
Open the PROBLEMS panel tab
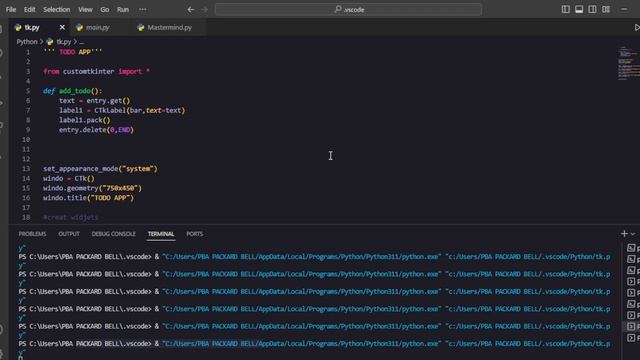[32, 234]
